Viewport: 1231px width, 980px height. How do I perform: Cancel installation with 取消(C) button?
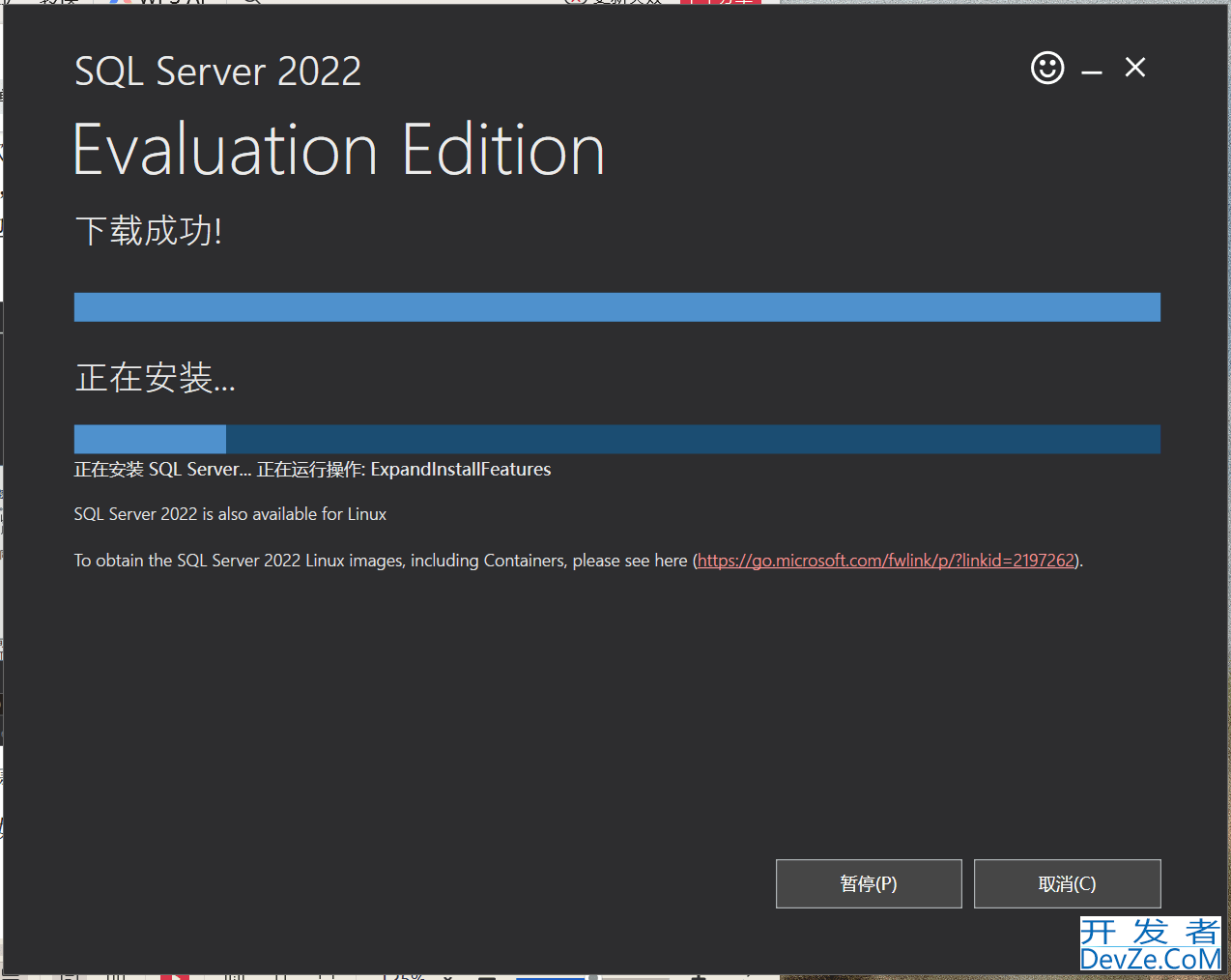pos(1067,883)
